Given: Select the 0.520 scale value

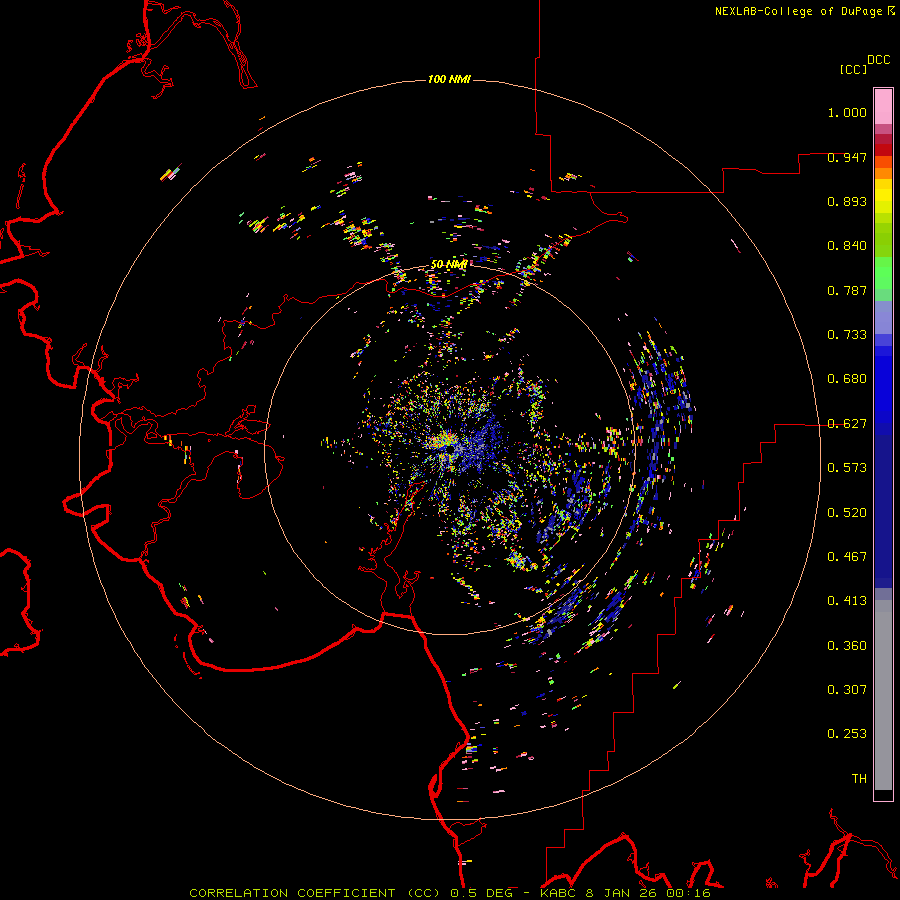Looking at the screenshot, I should pos(847,513).
